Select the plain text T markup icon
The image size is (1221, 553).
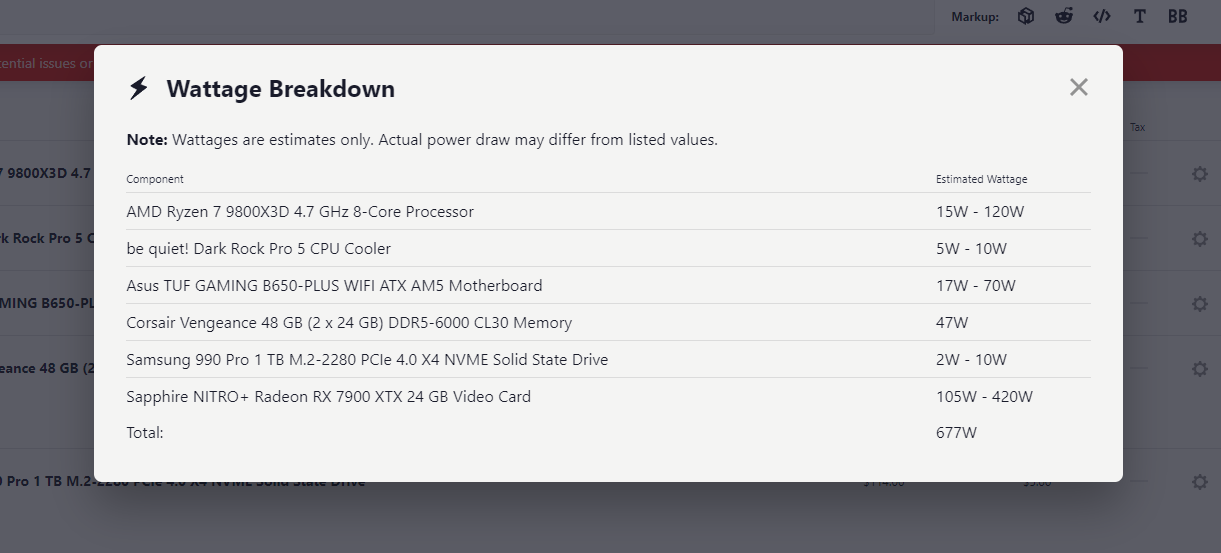click(1140, 16)
